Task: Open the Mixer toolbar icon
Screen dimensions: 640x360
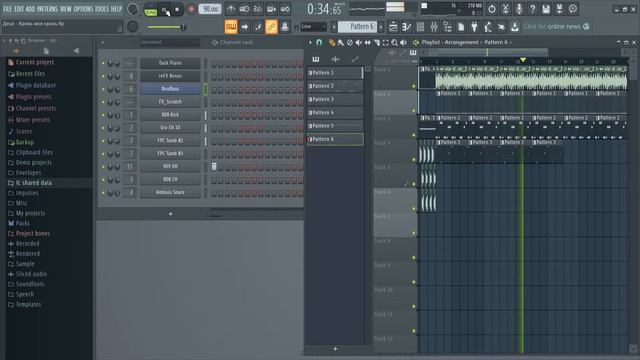Action: 434,27
